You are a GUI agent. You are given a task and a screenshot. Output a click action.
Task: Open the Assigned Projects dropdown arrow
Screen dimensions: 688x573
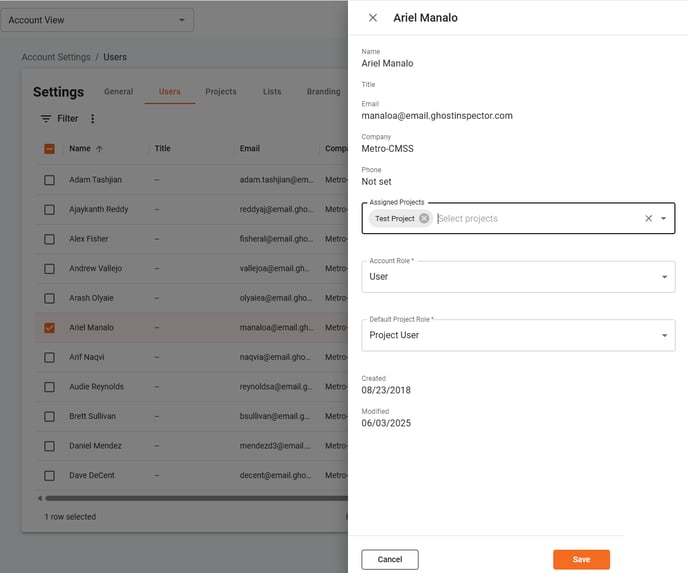pos(663,218)
